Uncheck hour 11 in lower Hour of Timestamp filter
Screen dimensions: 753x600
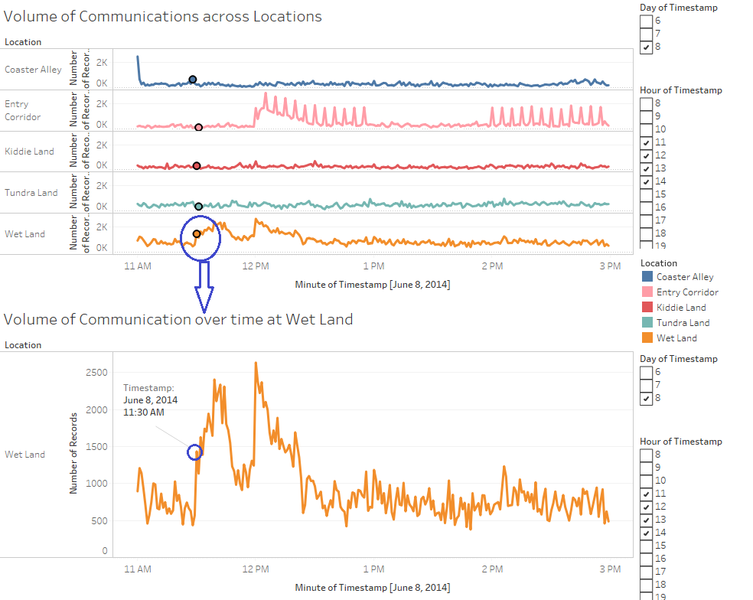coord(646,493)
